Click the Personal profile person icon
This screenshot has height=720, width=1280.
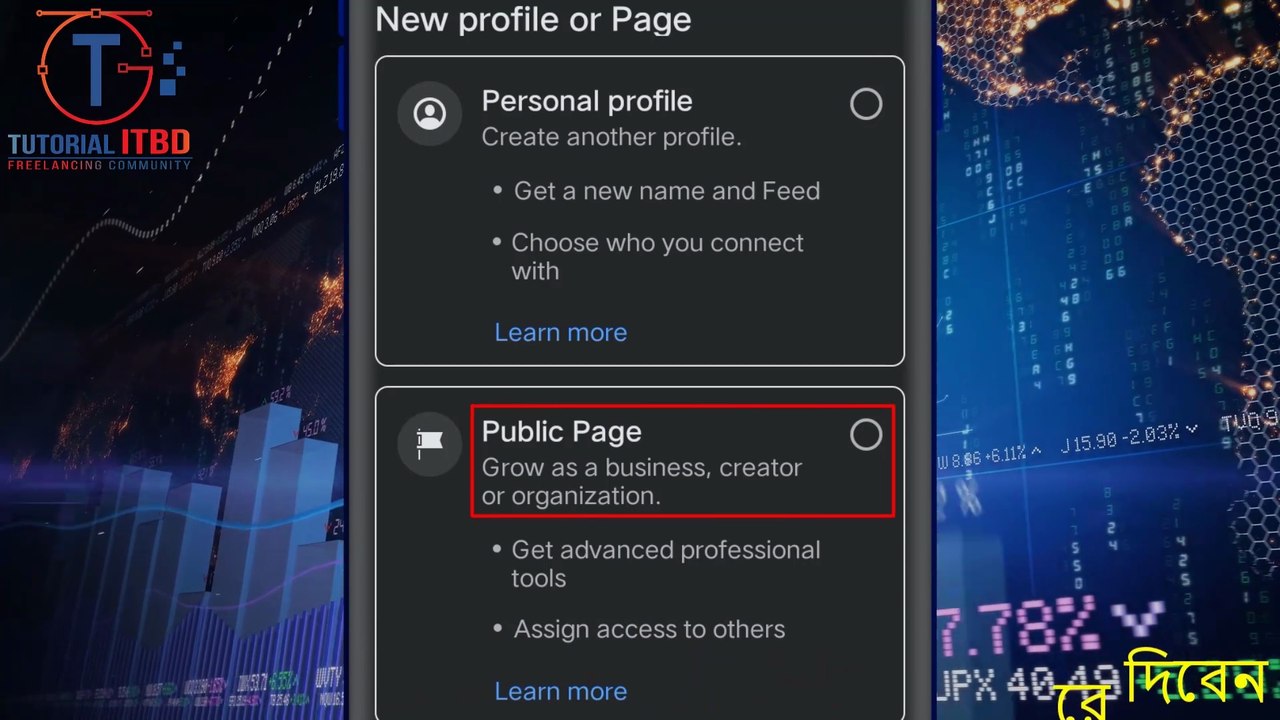430,114
